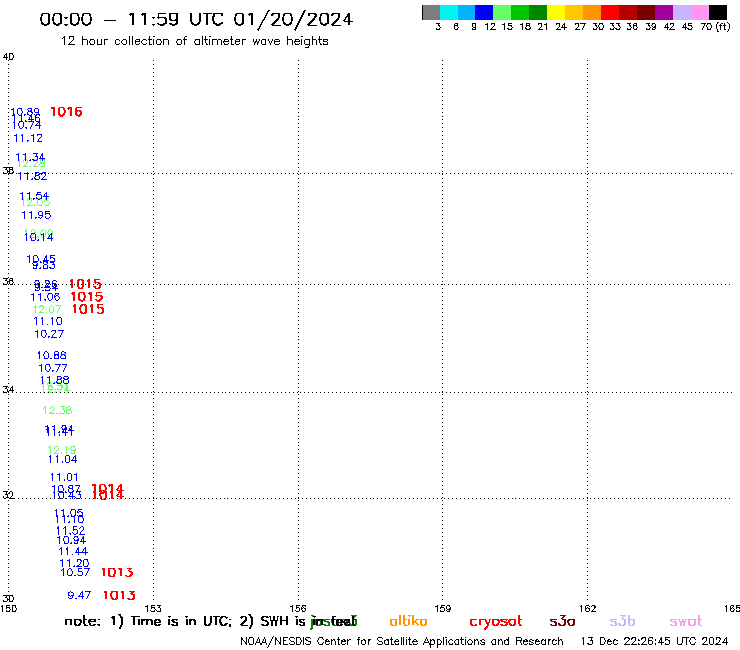Select the wave height reading 10.77
Screen dimensions: 740x650
(53, 368)
